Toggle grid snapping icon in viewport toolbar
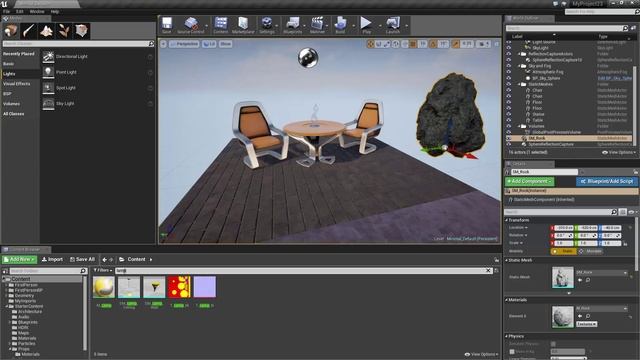The height and width of the screenshot is (360, 640). (413, 44)
